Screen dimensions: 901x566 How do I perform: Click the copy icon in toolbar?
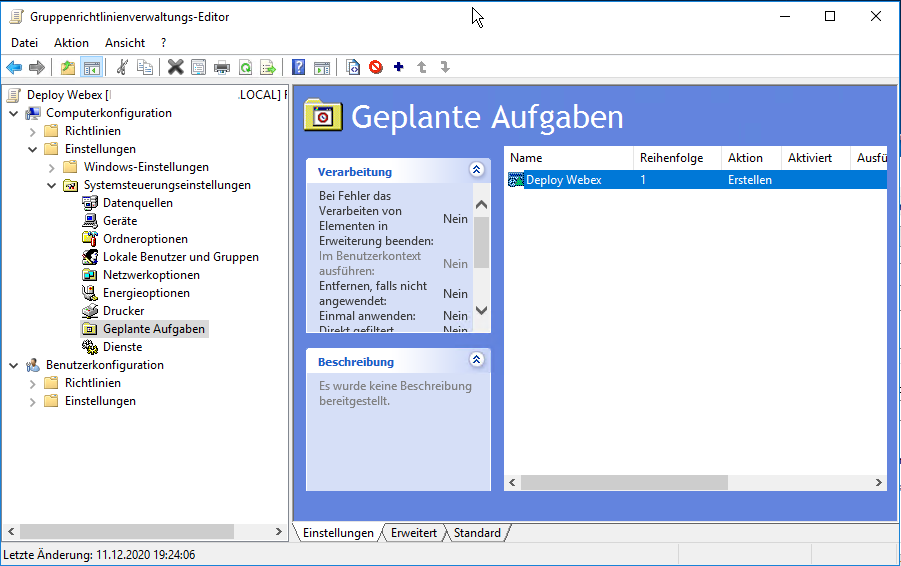pyautogui.click(x=145, y=67)
